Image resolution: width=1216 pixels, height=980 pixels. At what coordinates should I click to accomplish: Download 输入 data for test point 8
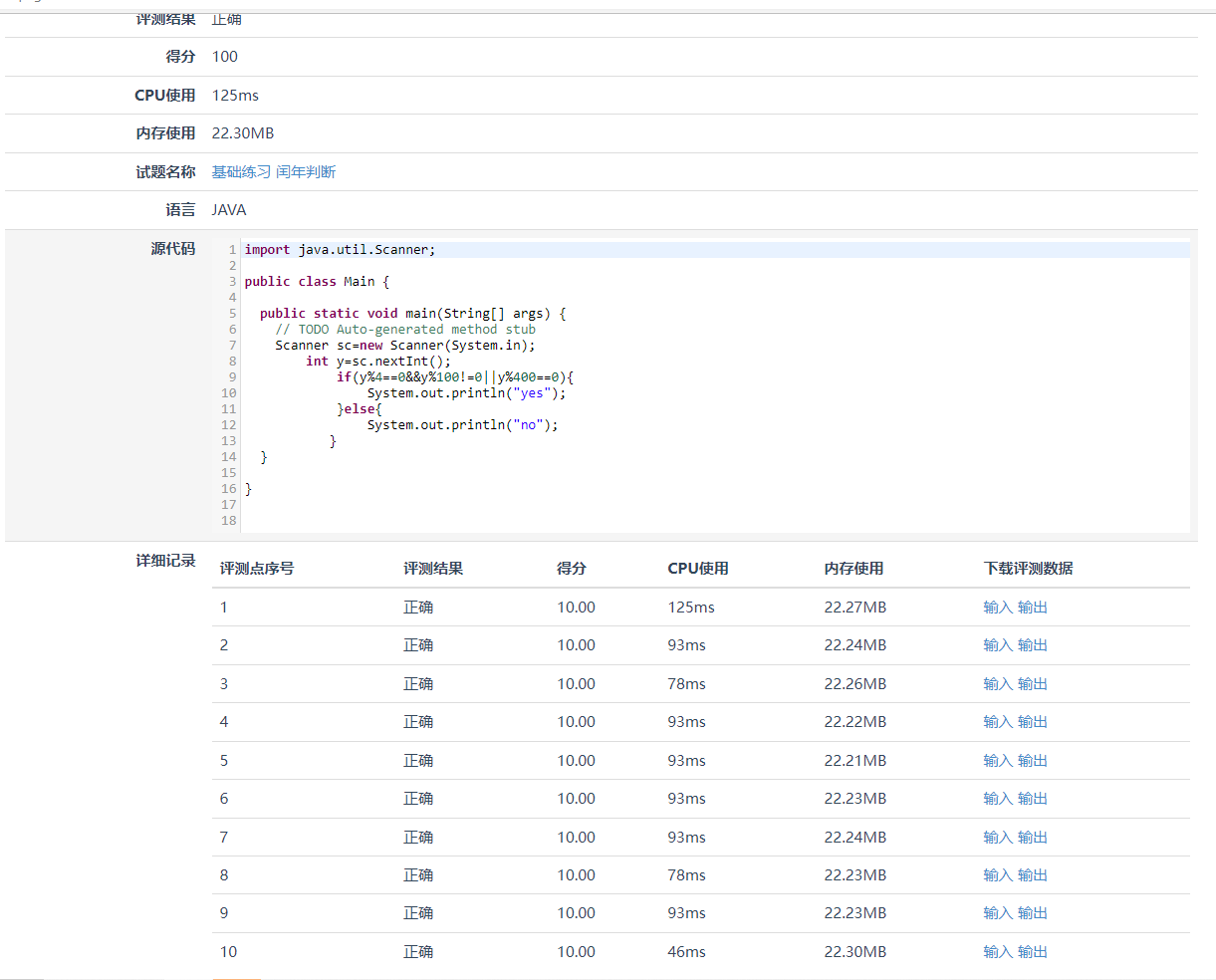(x=997, y=875)
